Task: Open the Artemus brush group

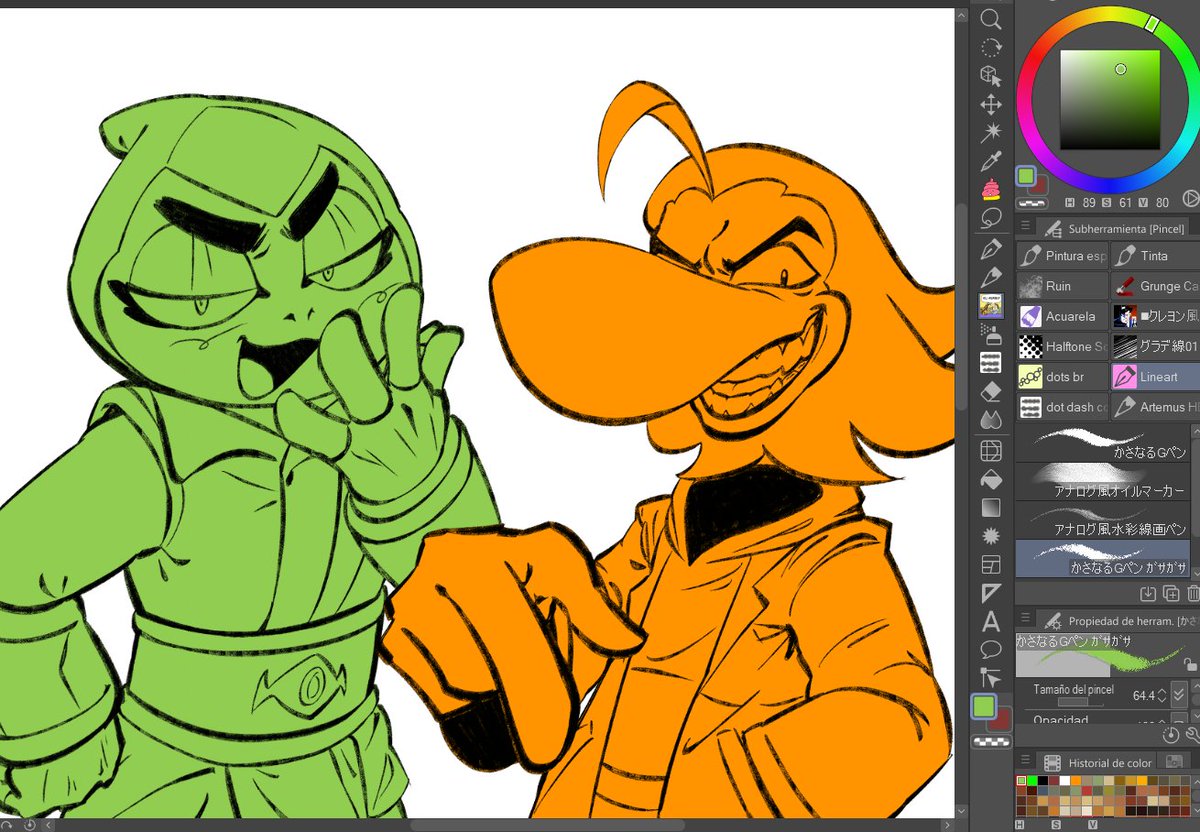Action: coord(1155,407)
